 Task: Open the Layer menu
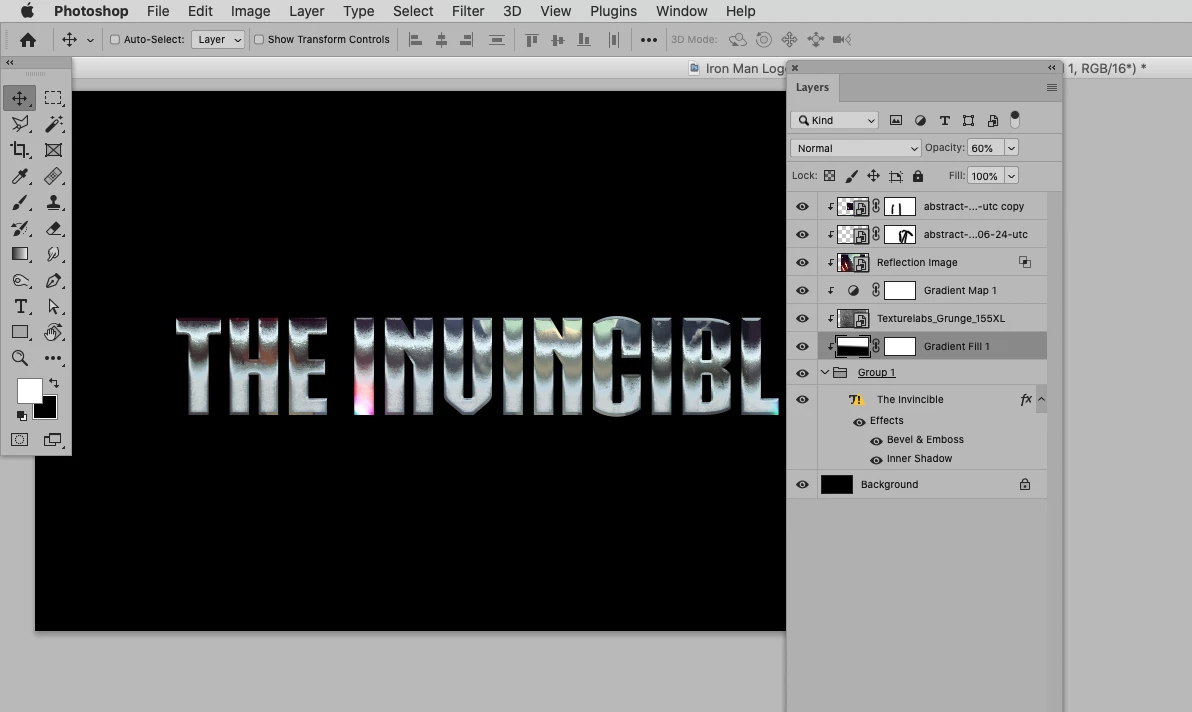click(x=306, y=11)
